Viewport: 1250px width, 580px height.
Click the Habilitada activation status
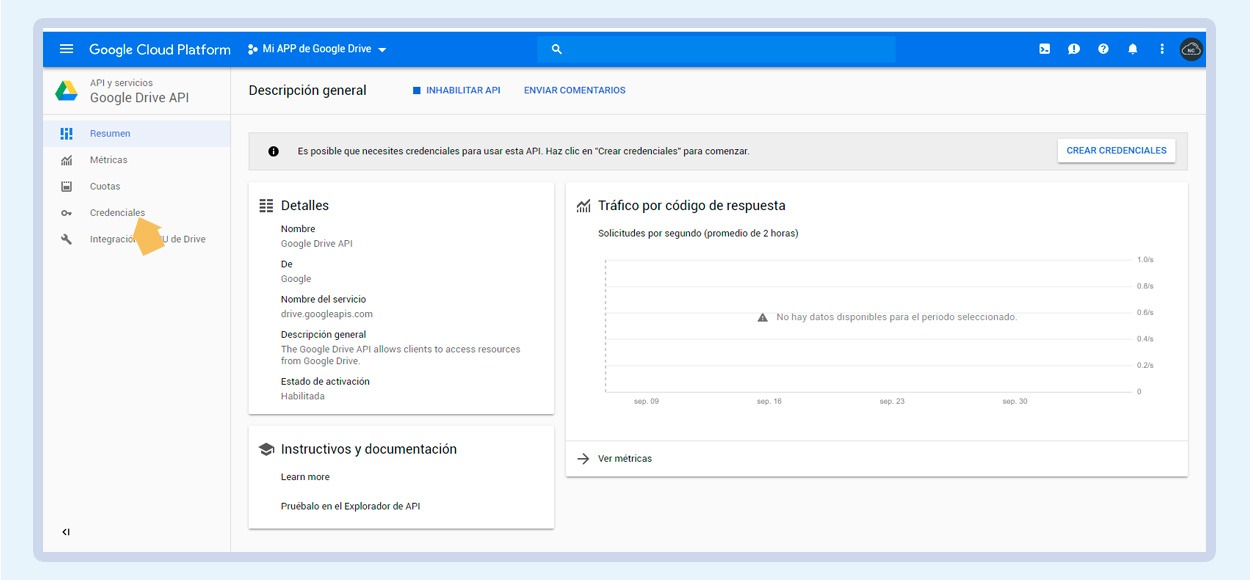click(x=303, y=396)
